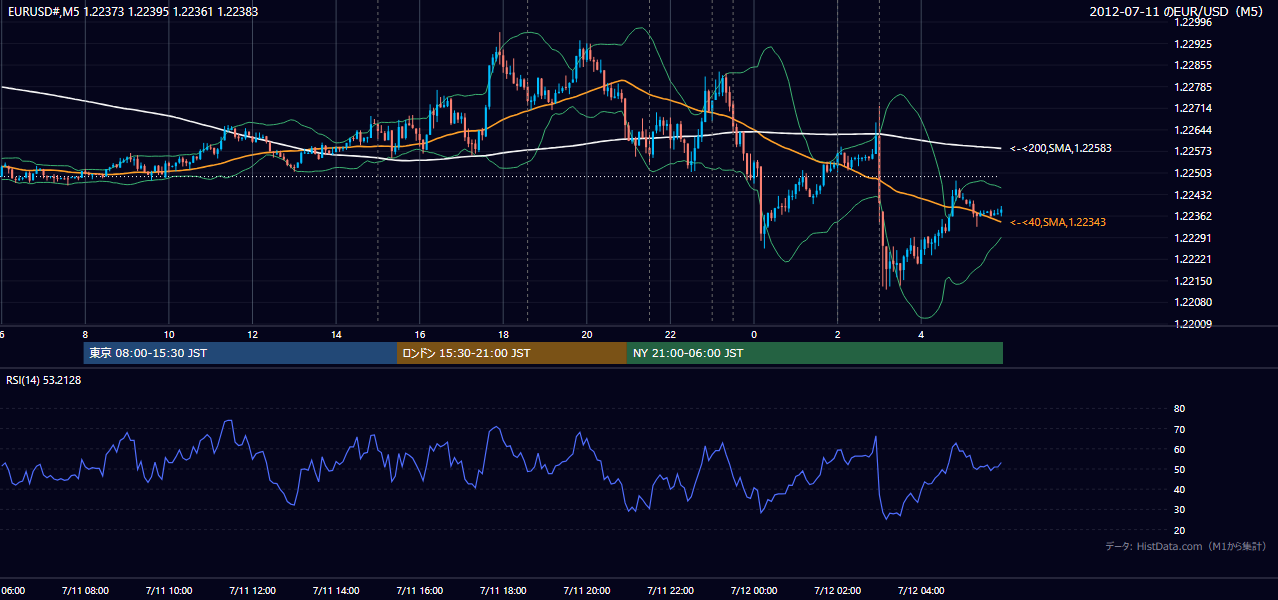Screen dimensions: 1278x600
Task: Click price axis value 1.22855
Action: (x=1192, y=66)
